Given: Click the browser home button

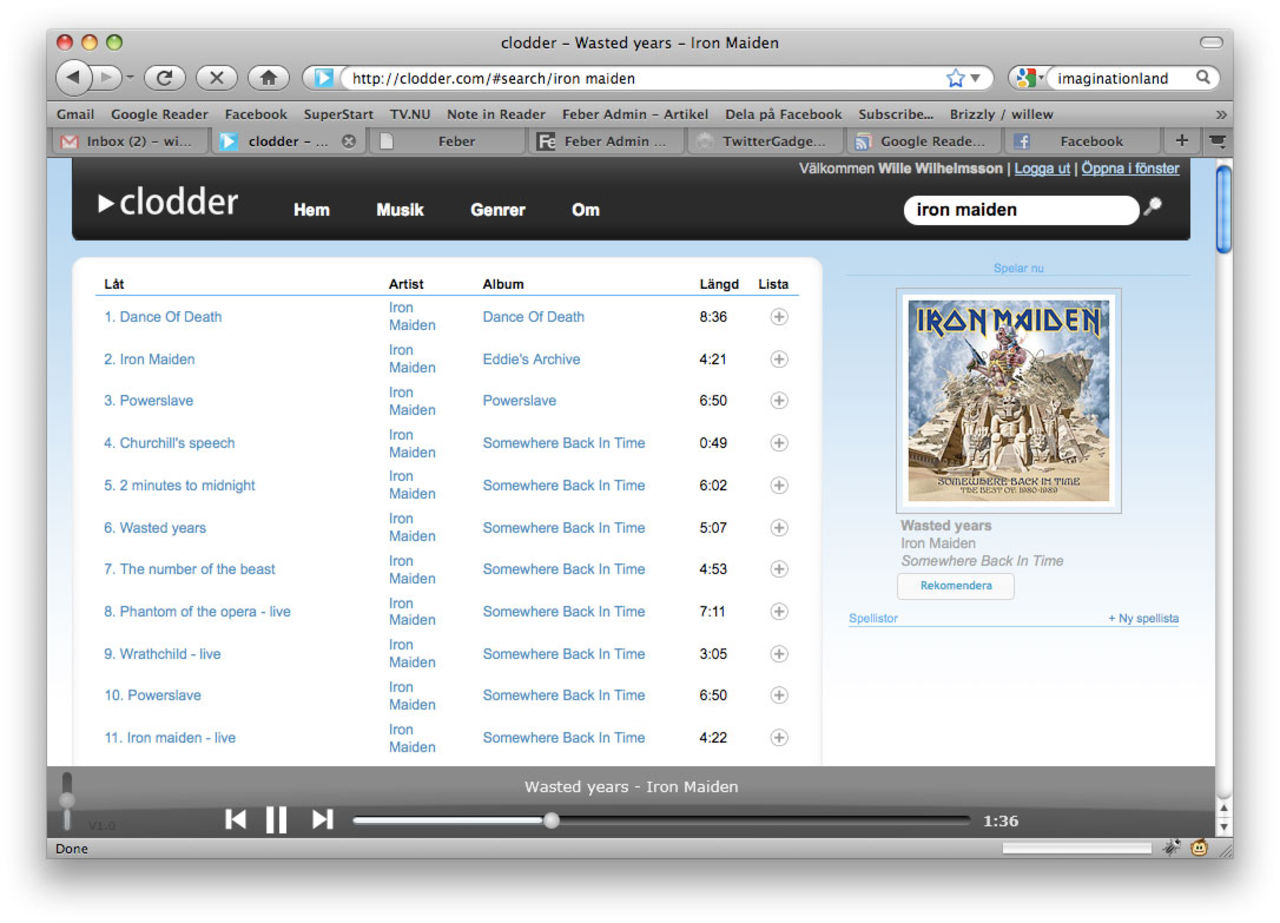Looking at the screenshot, I should (x=268, y=78).
